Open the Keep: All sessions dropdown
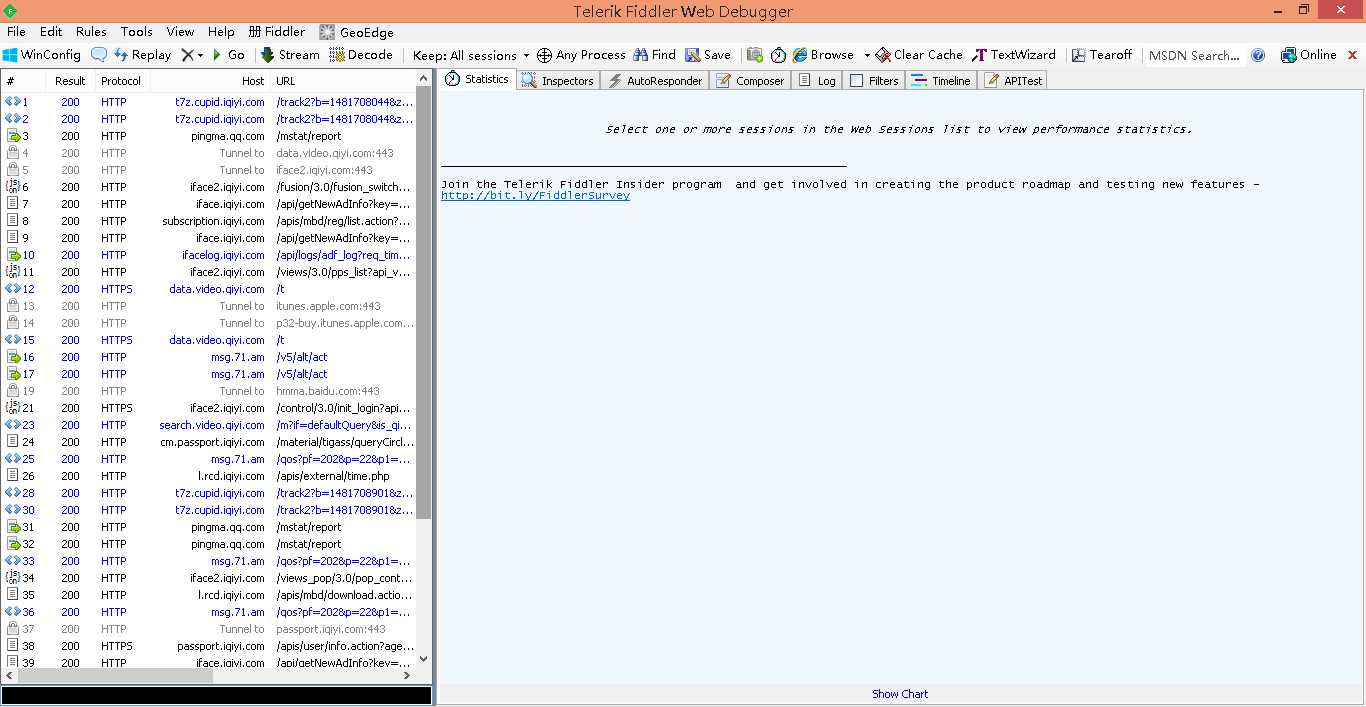This screenshot has width=1366, height=707. point(471,55)
